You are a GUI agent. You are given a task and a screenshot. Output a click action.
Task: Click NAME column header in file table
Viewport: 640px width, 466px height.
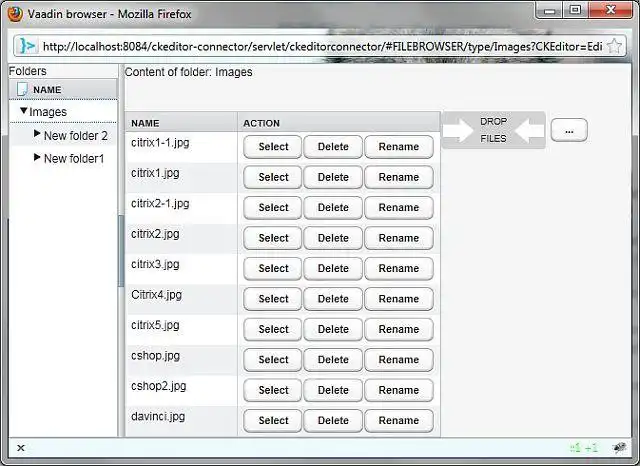pyautogui.click(x=145, y=123)
